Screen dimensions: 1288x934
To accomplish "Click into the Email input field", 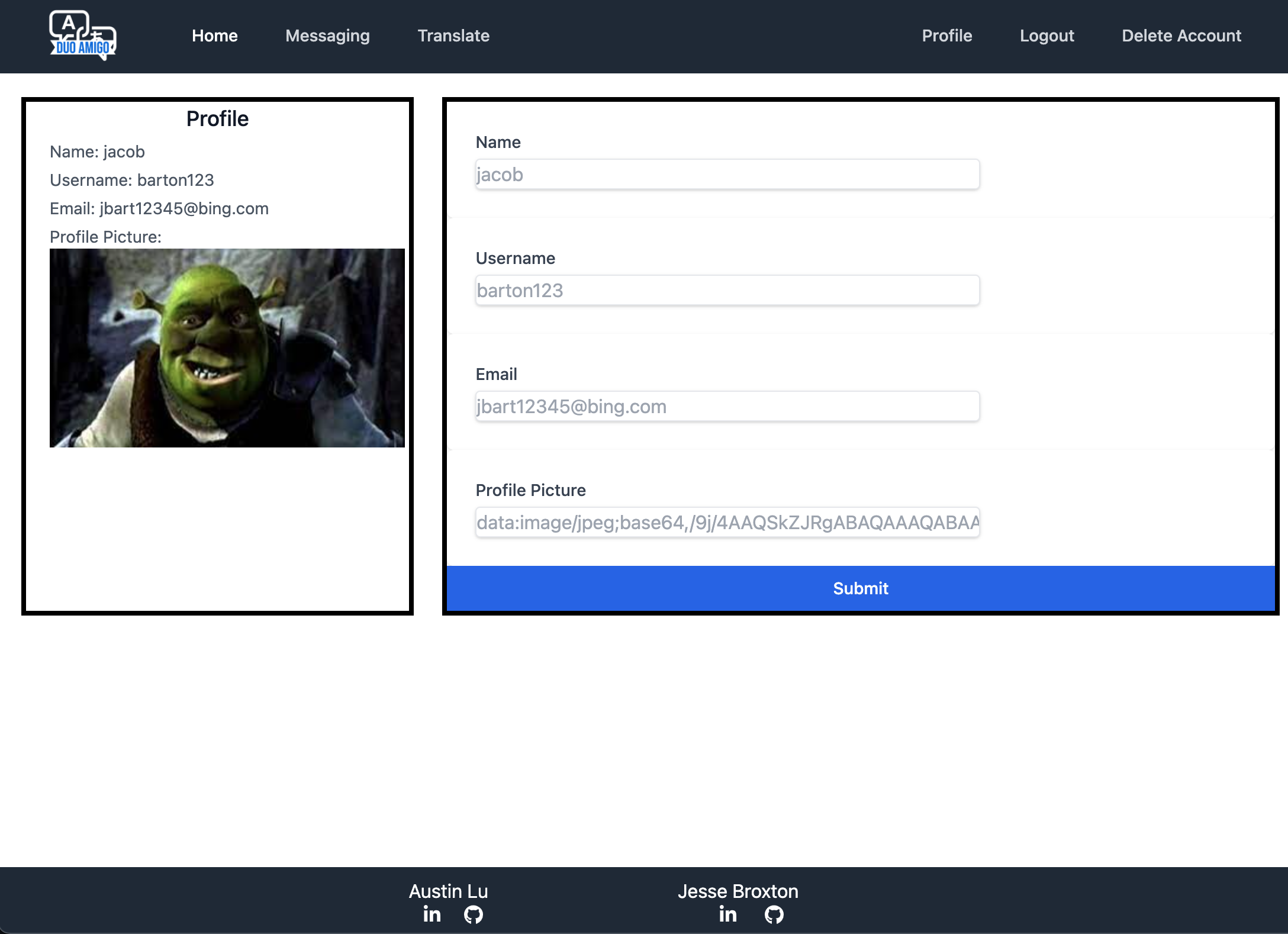I will click(x=727, y=407).
